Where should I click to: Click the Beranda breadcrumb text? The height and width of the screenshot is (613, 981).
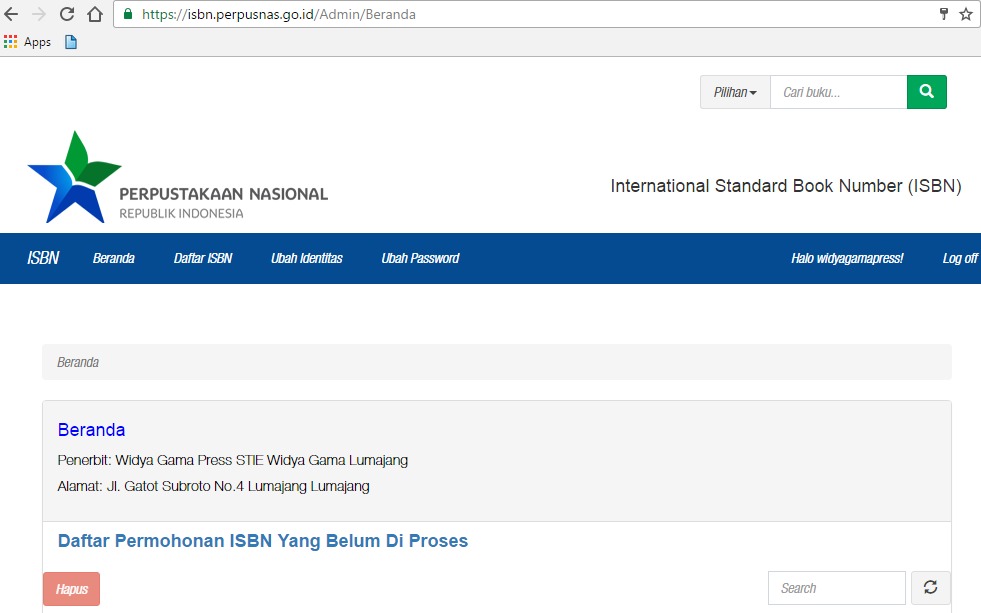tap(78, 362)
